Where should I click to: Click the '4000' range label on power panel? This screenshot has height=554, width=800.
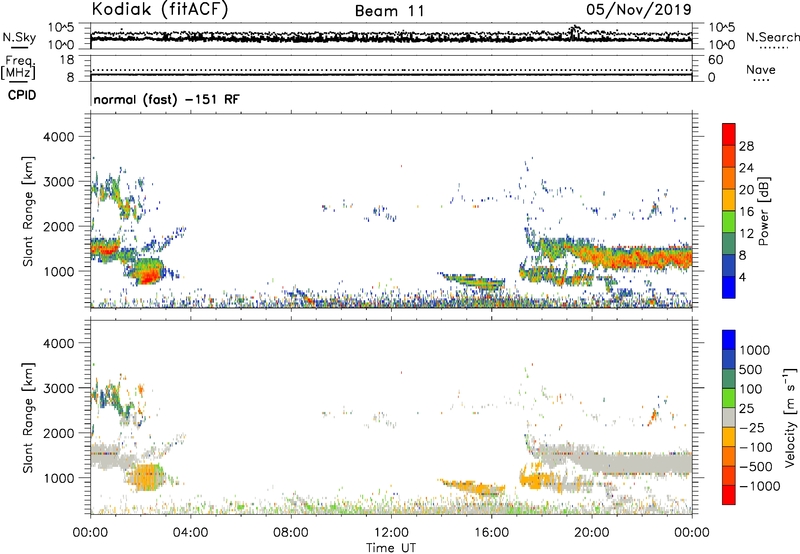pyautogui.click(x=58, y=137)
